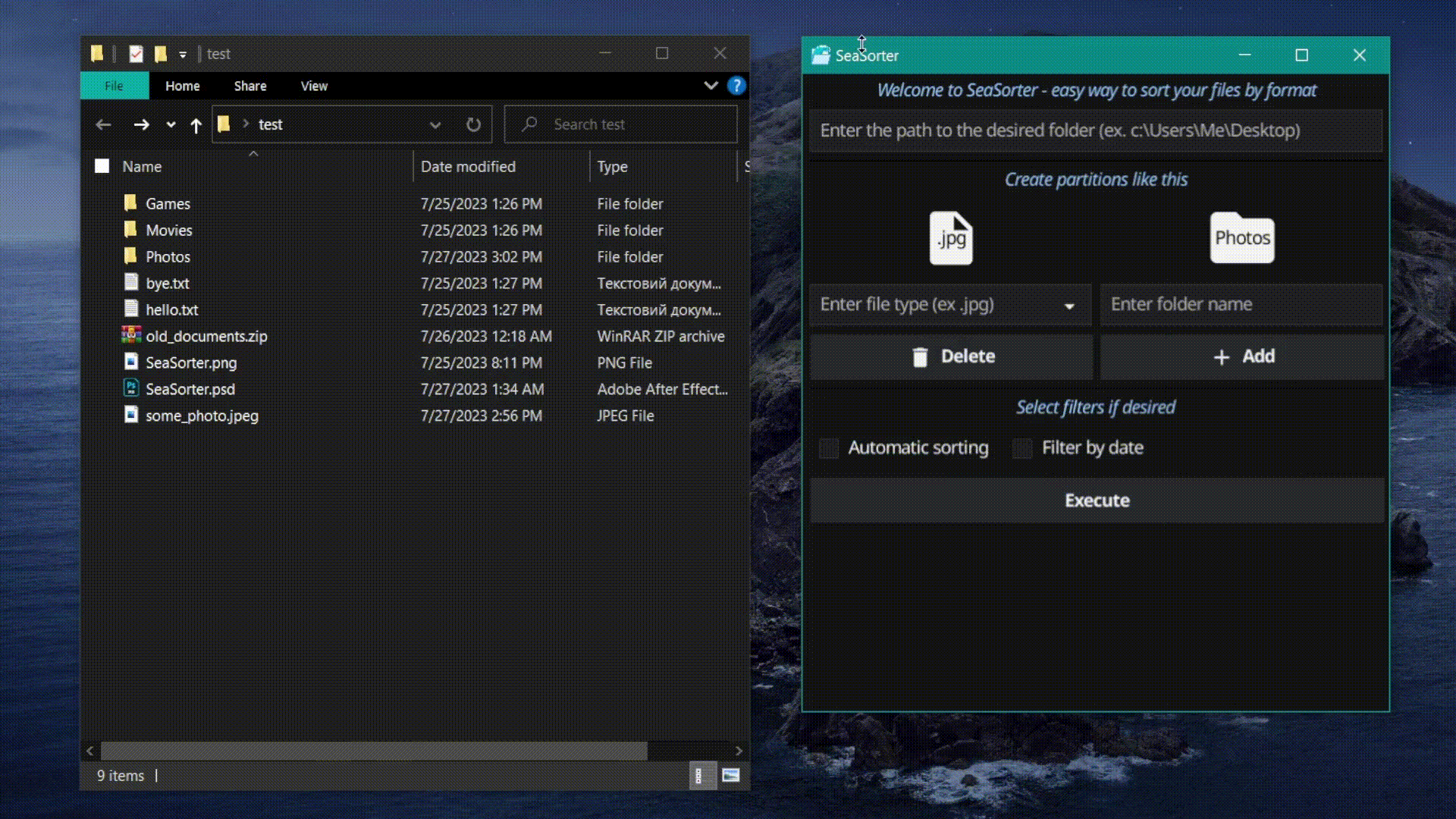Viewport: 1456px width, 819px height.
Task: Click the search magnifier icon in Explorer
Action: [529, 124]
